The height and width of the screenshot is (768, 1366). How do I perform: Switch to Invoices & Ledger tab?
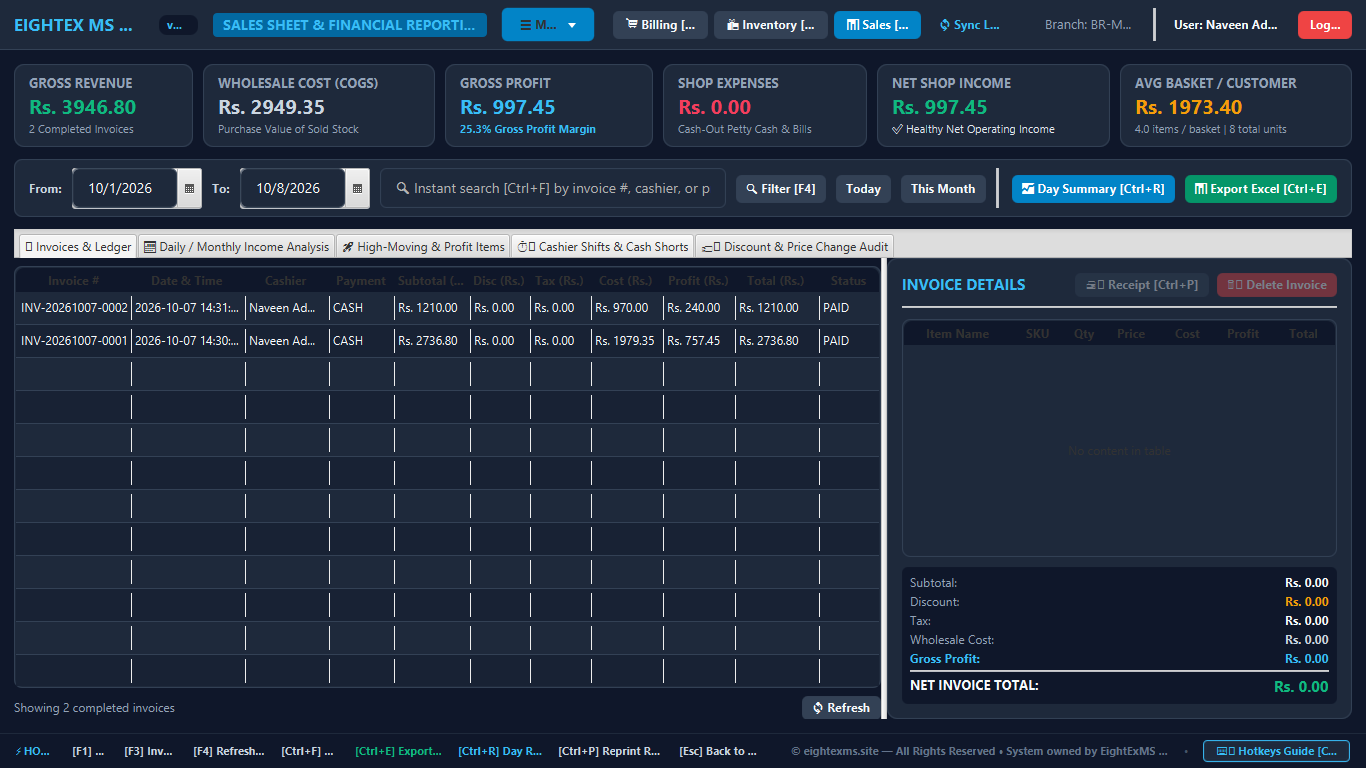point(78,247)
